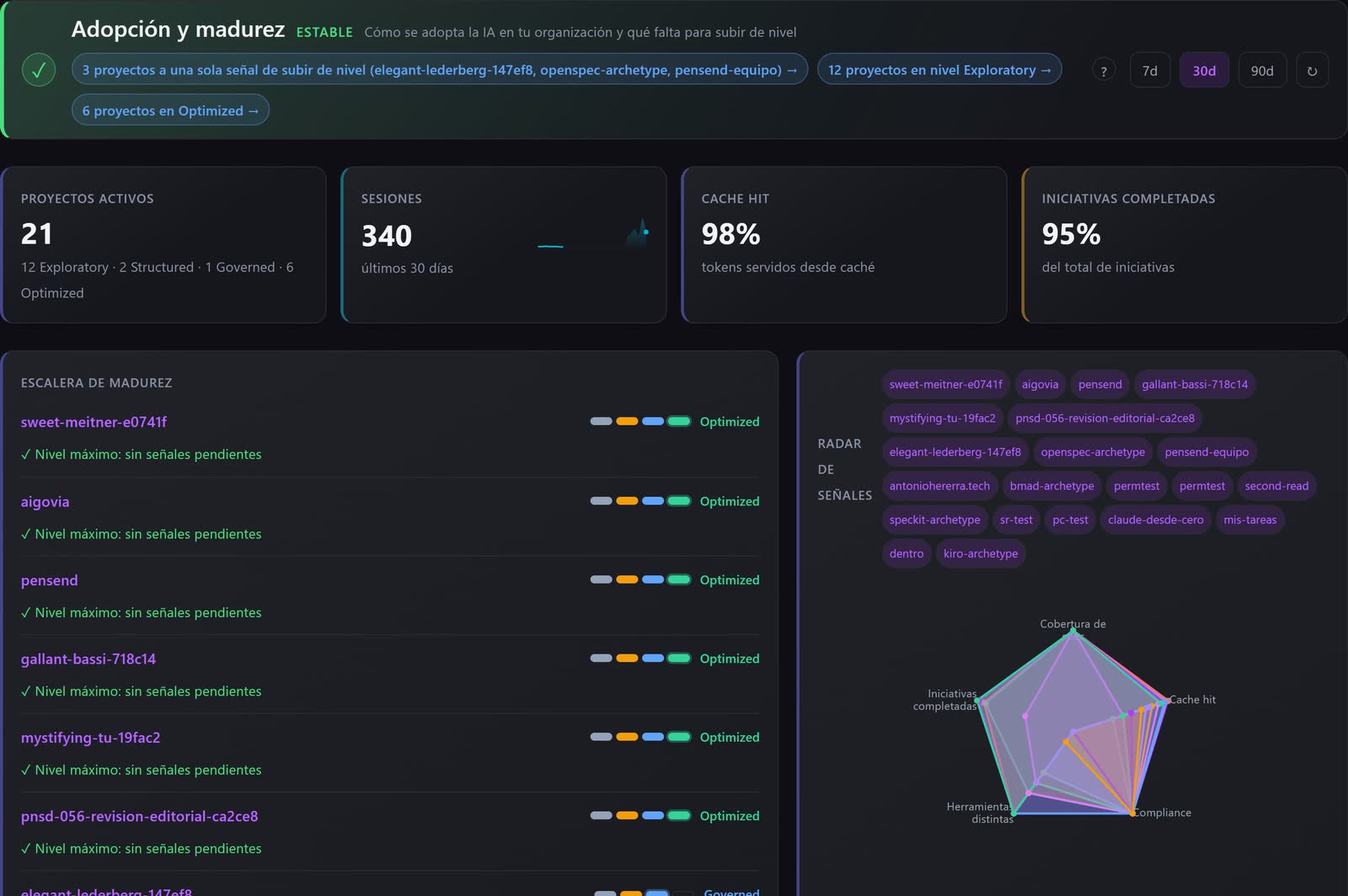Image resolution: width=1348 pixels, height=896 pixels.
Task: Open aigovia project in maturity ladder
Action: (45, 502)
